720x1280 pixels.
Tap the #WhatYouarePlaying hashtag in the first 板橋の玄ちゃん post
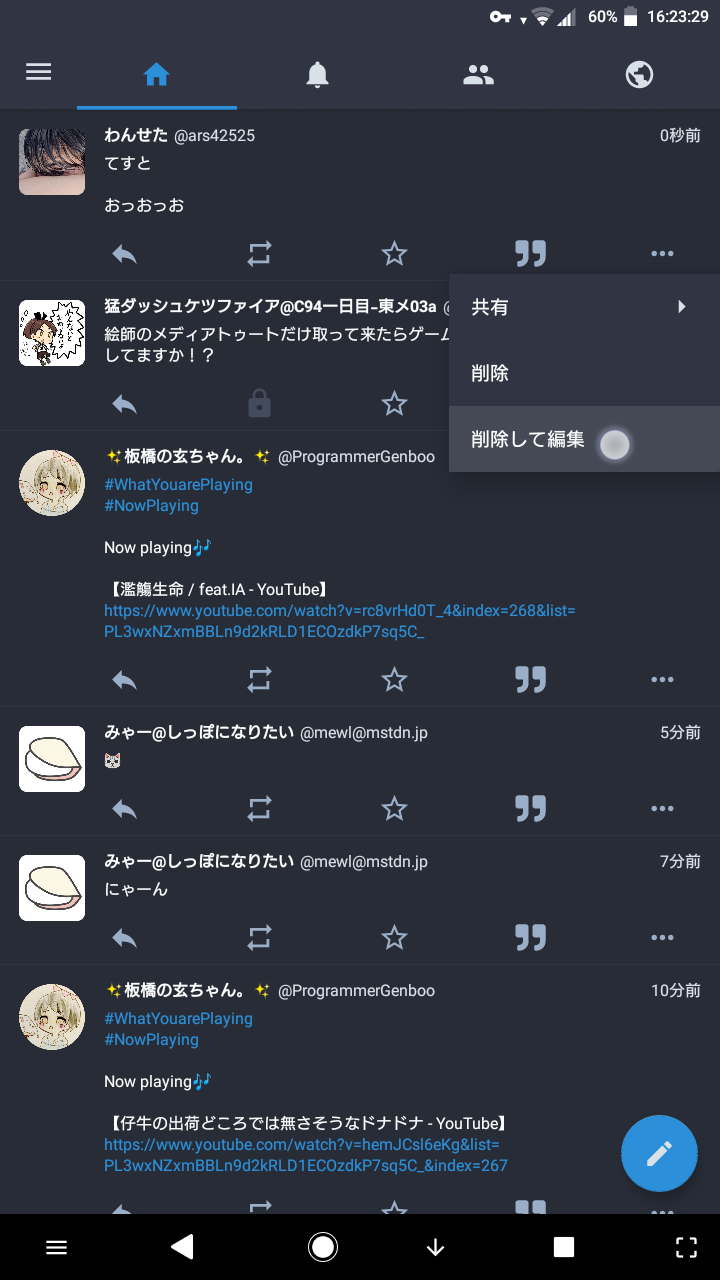click(178, 484)
